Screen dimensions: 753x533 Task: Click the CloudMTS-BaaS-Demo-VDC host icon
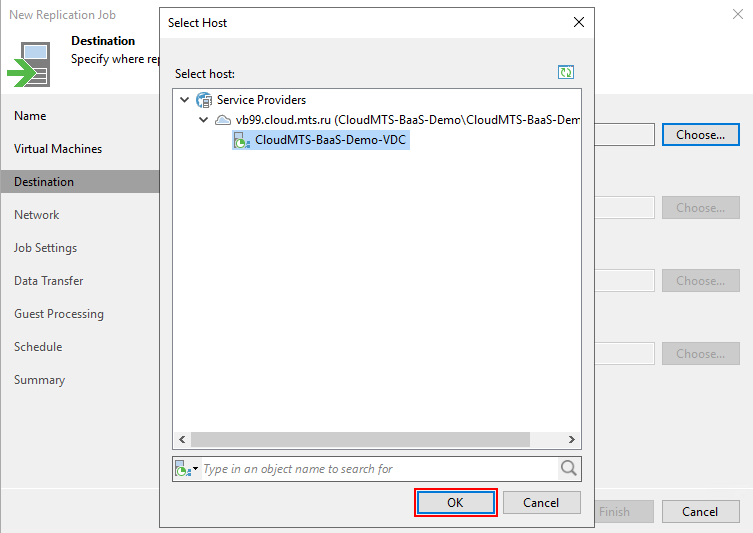[x=242, y=141]
